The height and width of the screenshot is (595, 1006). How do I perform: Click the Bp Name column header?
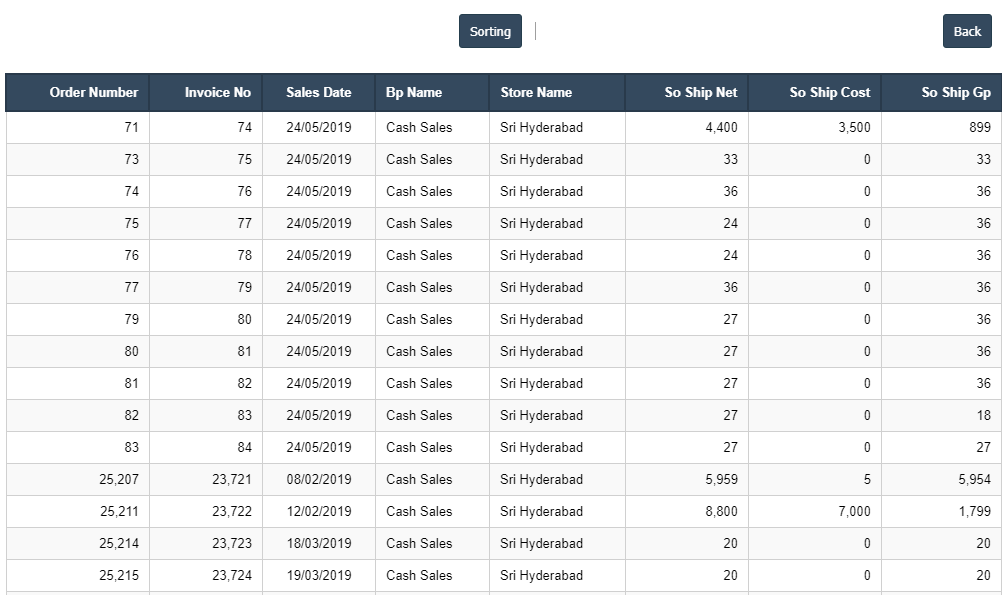coord(414,92)
